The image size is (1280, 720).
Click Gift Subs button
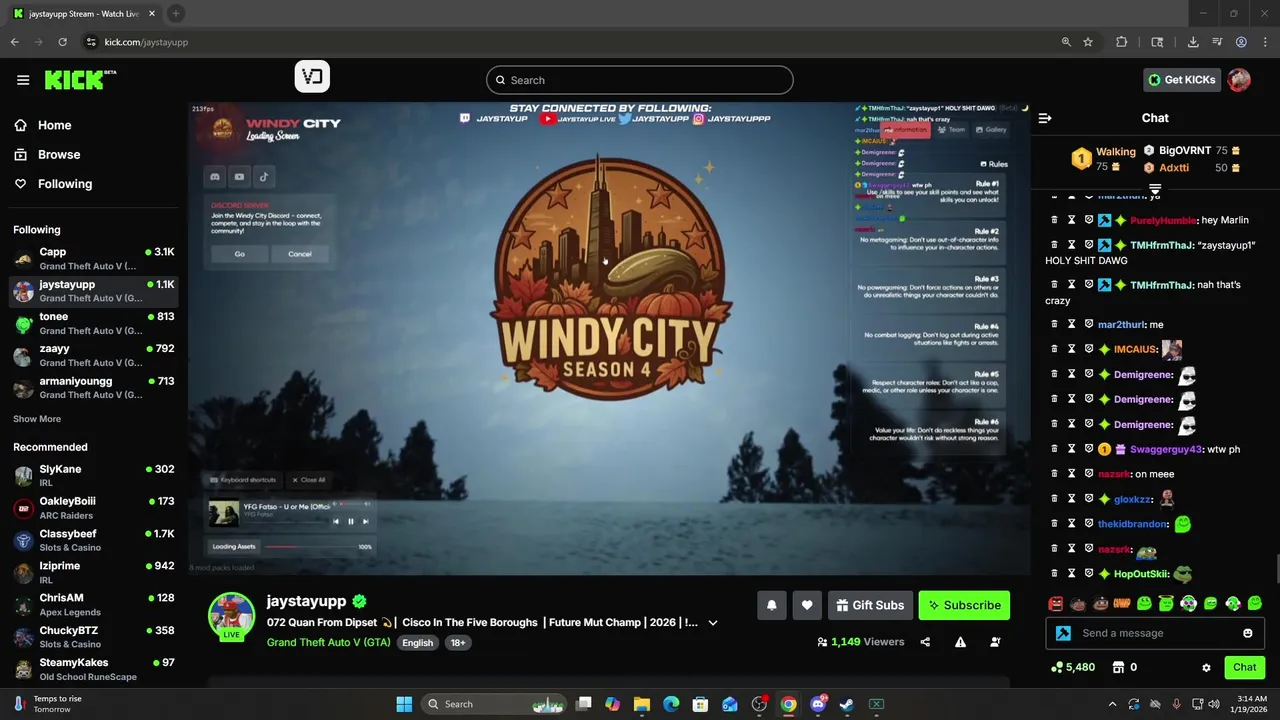tap(869, 605)
